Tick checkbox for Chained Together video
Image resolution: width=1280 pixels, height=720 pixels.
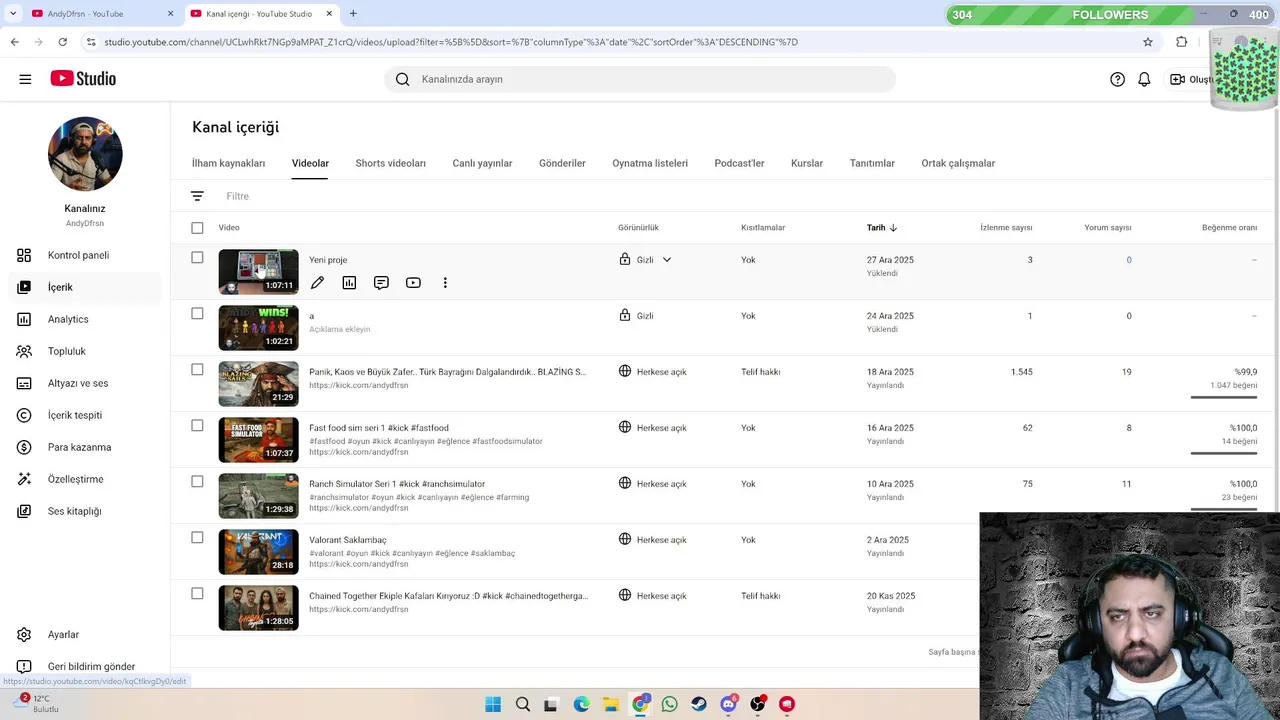click(x=197, y=594)
